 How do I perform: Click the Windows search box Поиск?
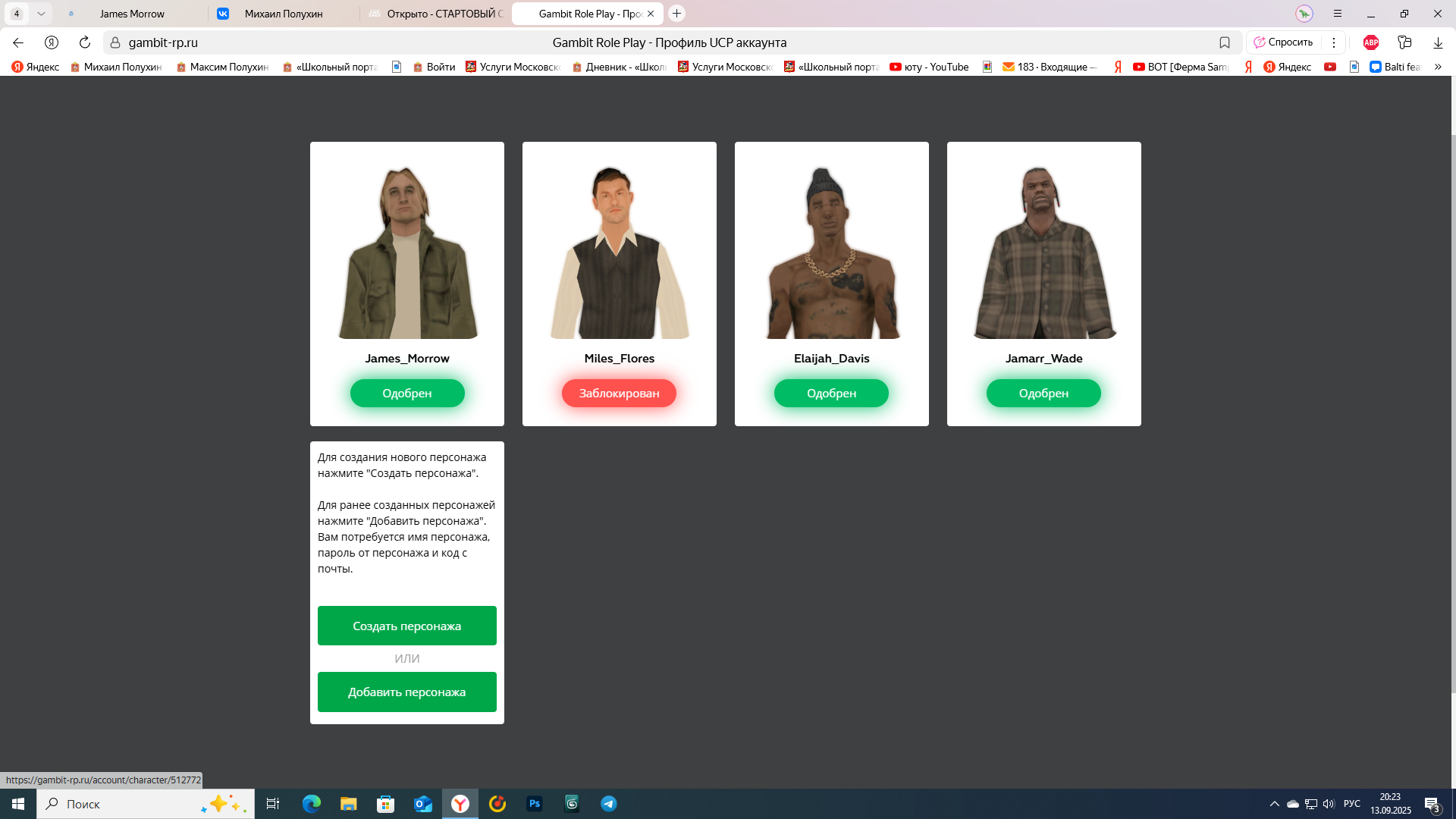pyautogui.click(x=146, y=804)
